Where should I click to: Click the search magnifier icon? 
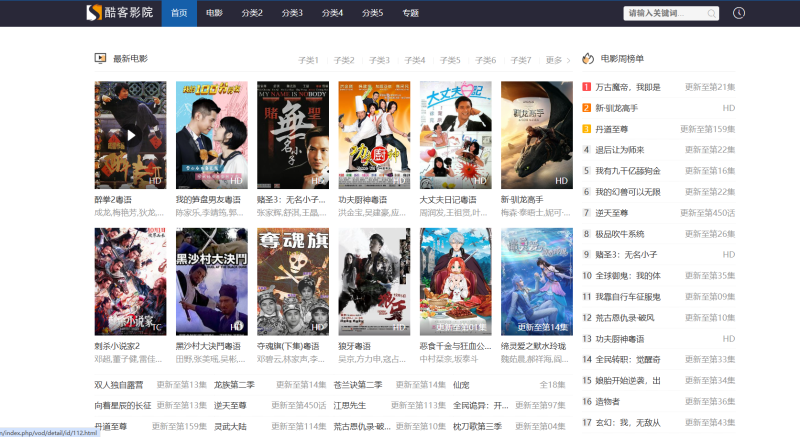[x=712, y=14]
